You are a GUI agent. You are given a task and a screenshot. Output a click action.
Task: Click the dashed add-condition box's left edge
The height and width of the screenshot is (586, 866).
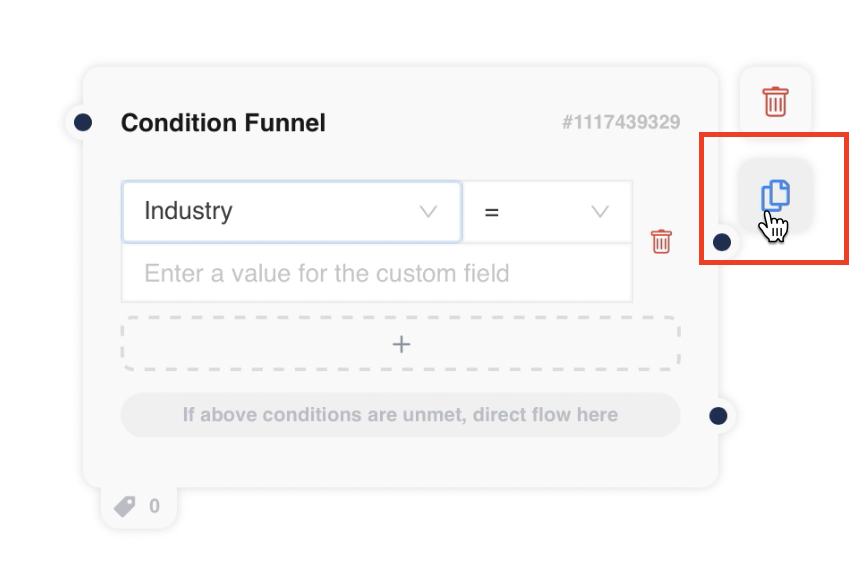point(124,344)
